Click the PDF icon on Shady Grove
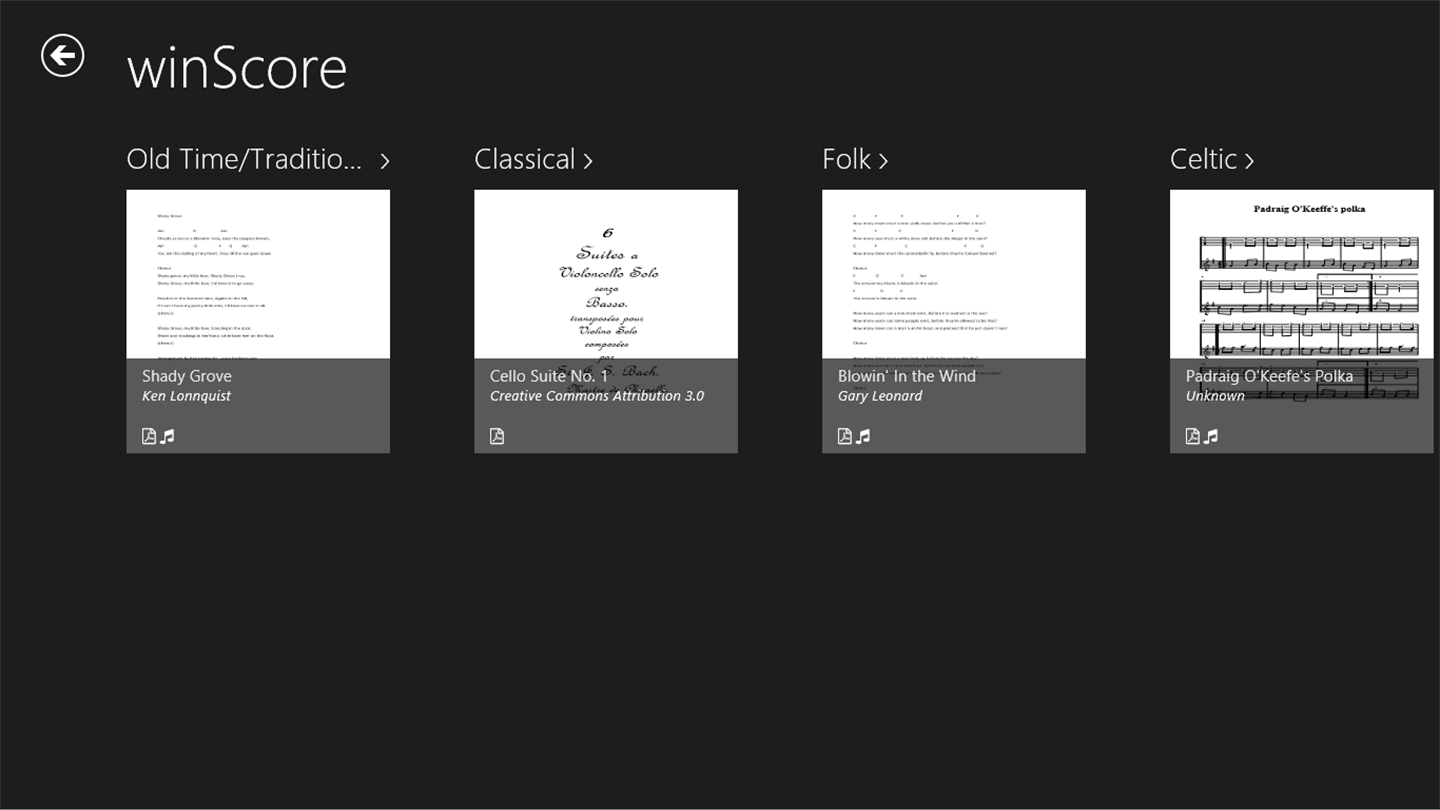Image resolution: width=1440 pixels, height=810 pixels. [x=149, y=436]
